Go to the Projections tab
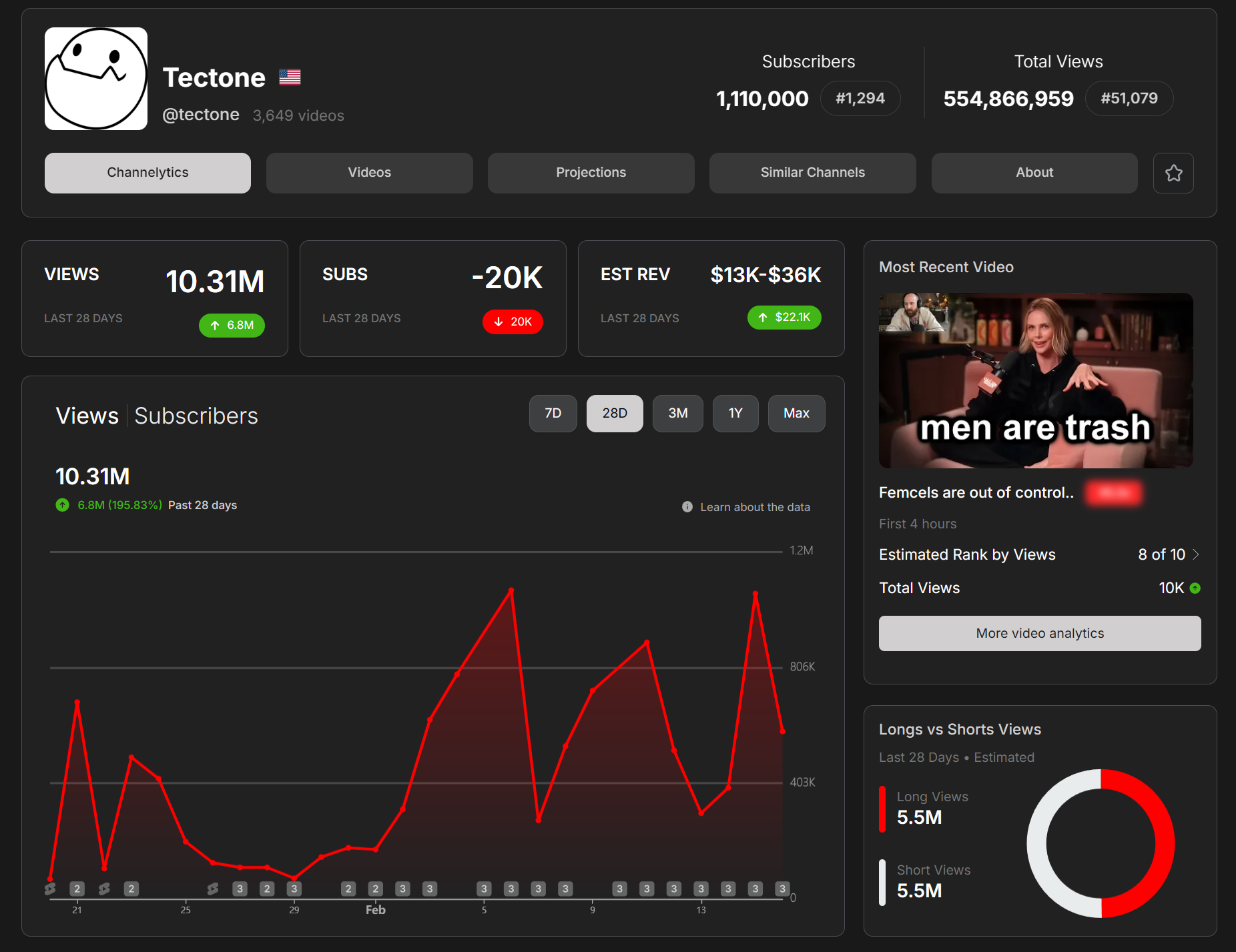The image size is (1236, 952). (x=591, y=173)
